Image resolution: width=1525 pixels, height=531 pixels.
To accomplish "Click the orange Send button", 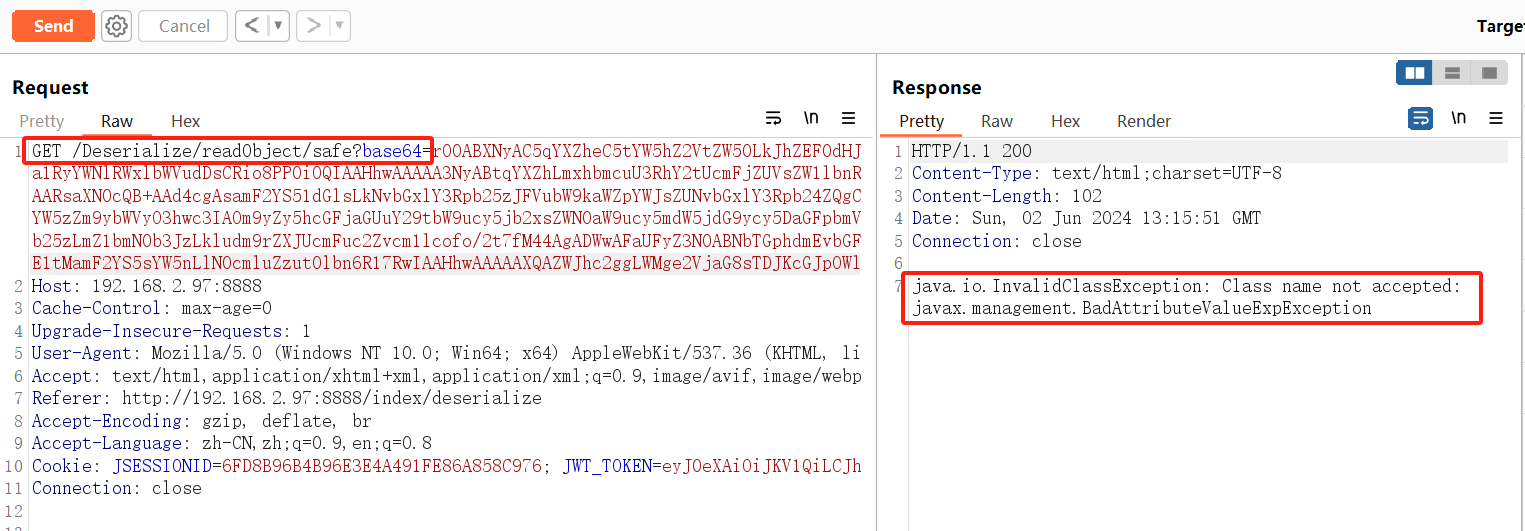I will (53, 26).
